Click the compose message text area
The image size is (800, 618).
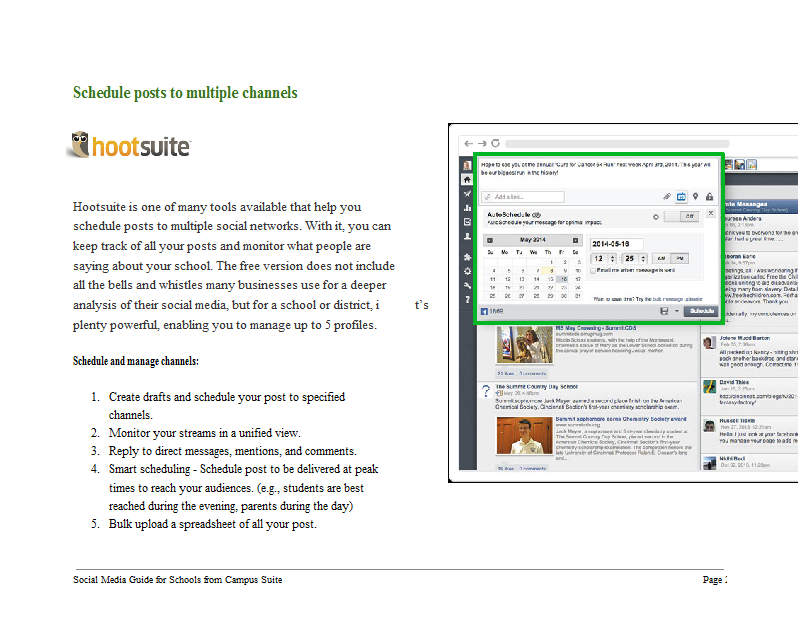pos(598,173)
